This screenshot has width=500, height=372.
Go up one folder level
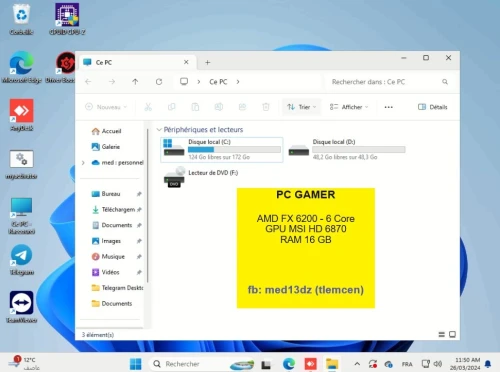coord(135,82)
